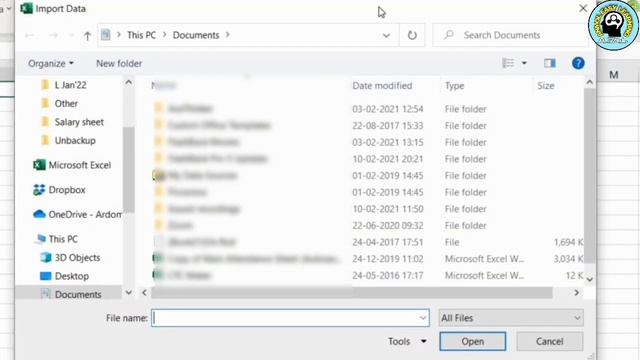
Task: Open view options dropdown arrow
Action: [x=524, y=63]
